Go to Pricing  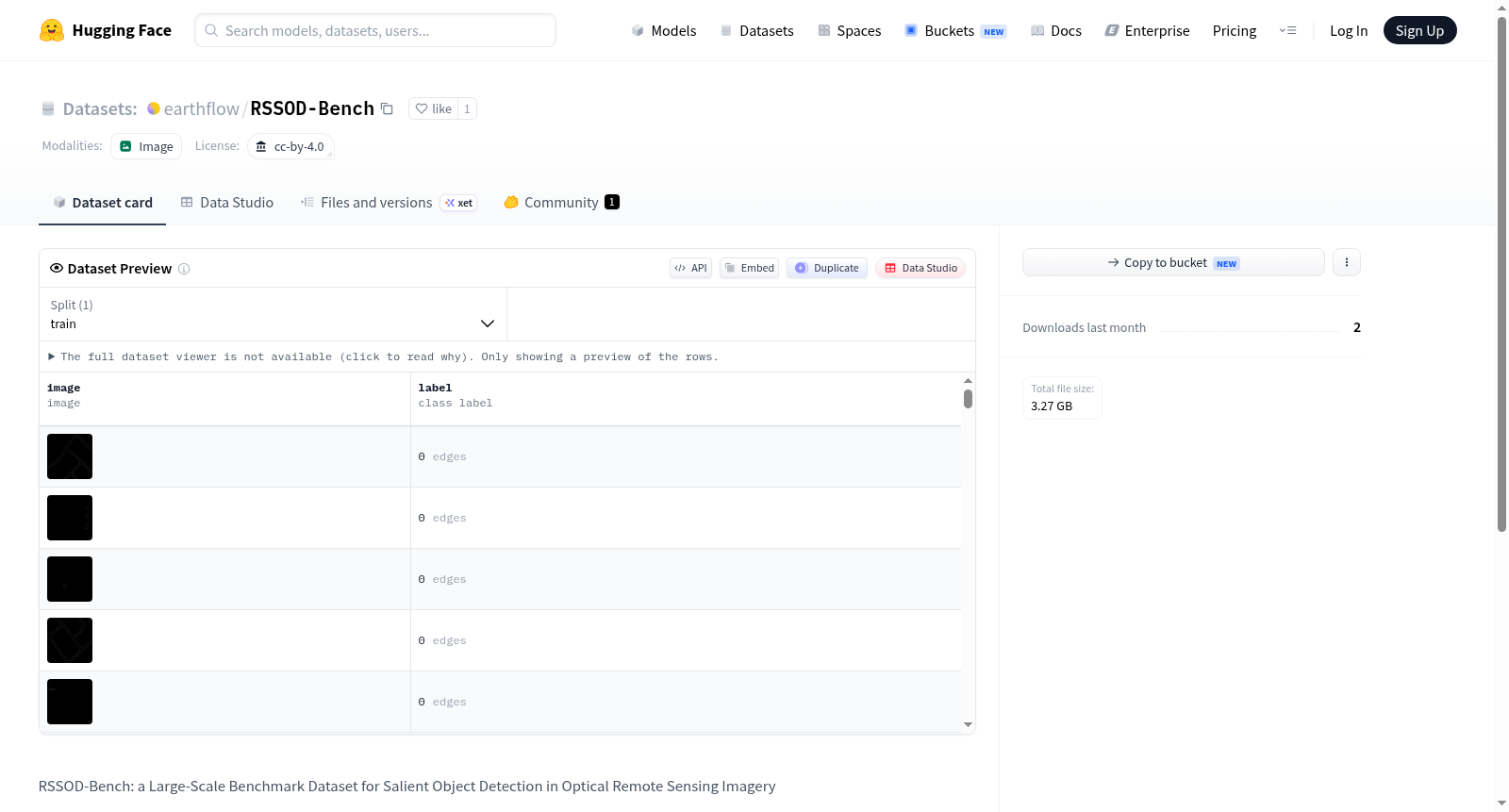click(x=1235, y=30)
